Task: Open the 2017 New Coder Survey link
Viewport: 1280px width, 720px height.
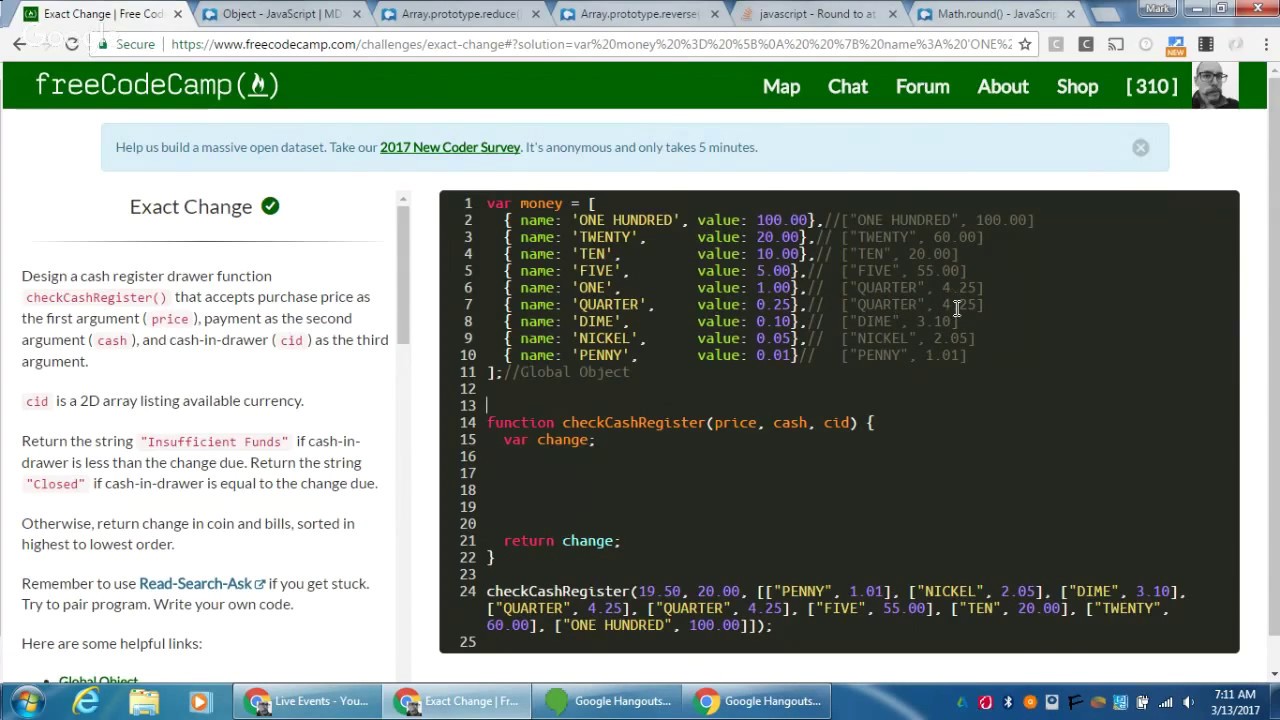Action: pyautogui.click(x=450, y=147)
